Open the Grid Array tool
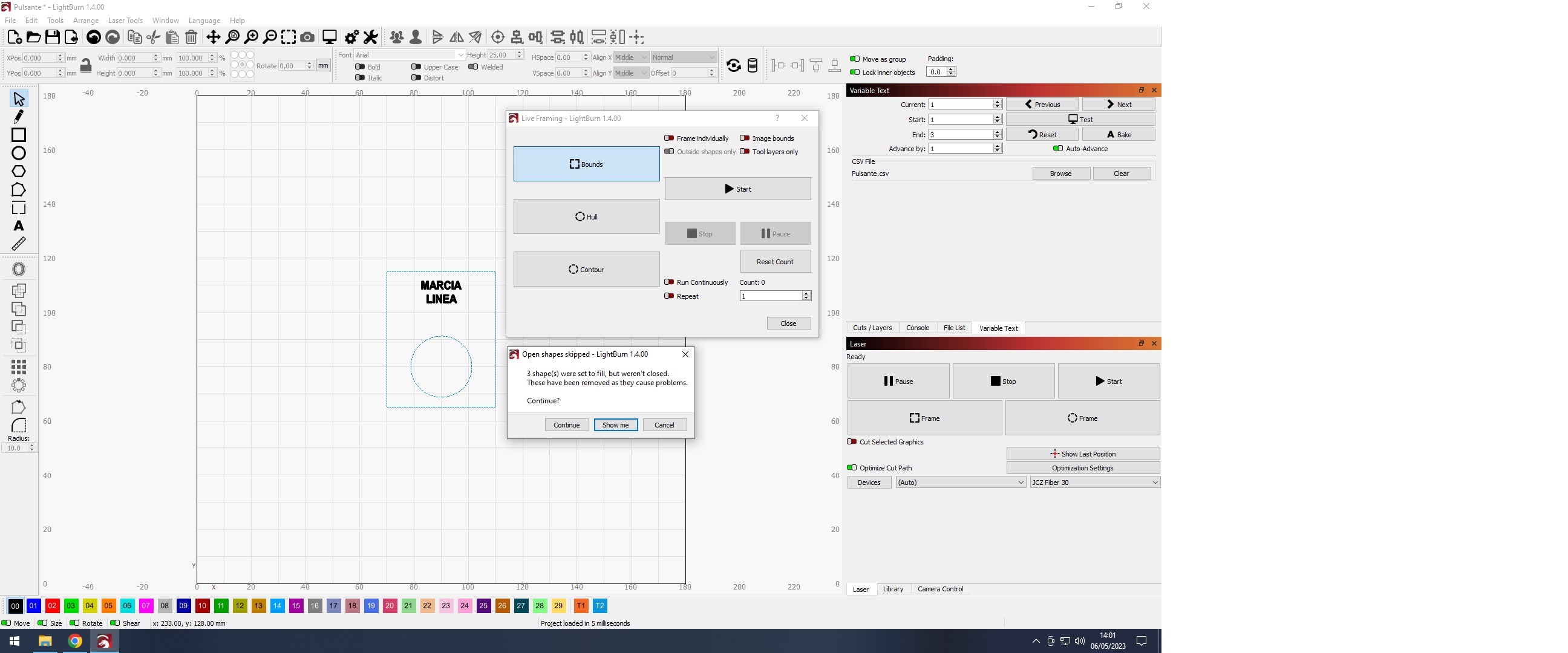The image size is (1568, 653). [18, 366]
